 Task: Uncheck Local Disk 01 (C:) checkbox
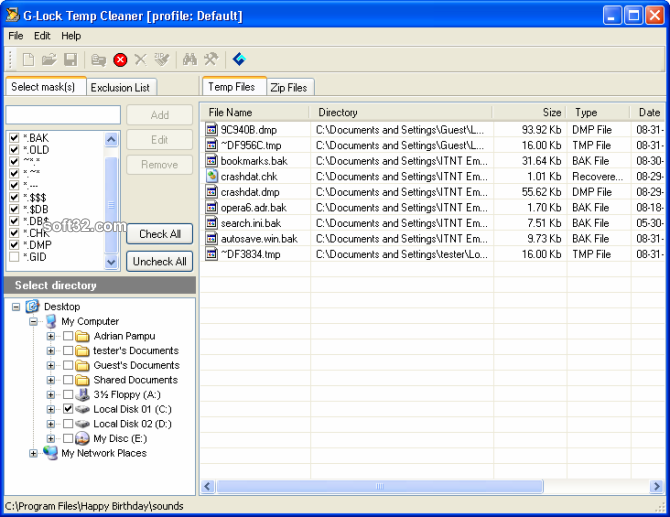[x=68, y=408]
